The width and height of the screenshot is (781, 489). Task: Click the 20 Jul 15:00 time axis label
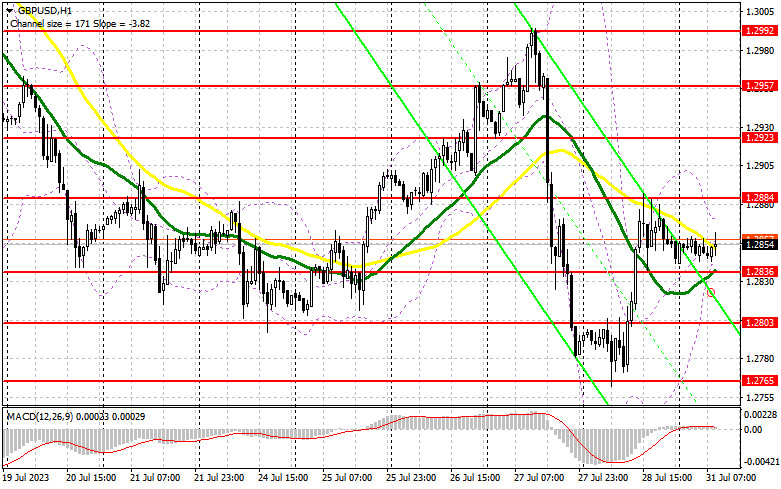click(x=91, y=478)
